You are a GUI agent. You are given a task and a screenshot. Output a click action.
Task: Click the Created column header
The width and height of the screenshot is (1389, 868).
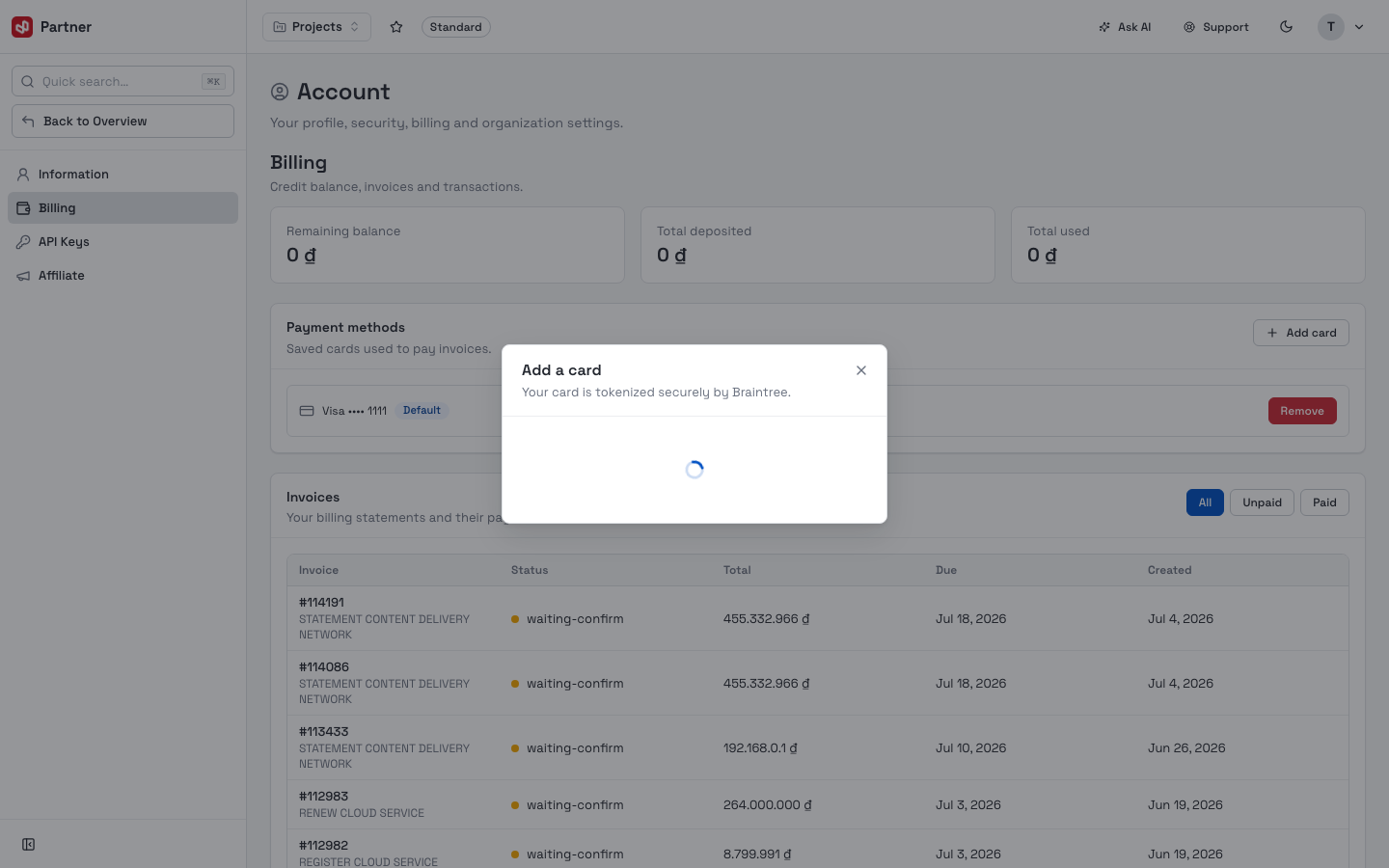[x=1169, y=570]
